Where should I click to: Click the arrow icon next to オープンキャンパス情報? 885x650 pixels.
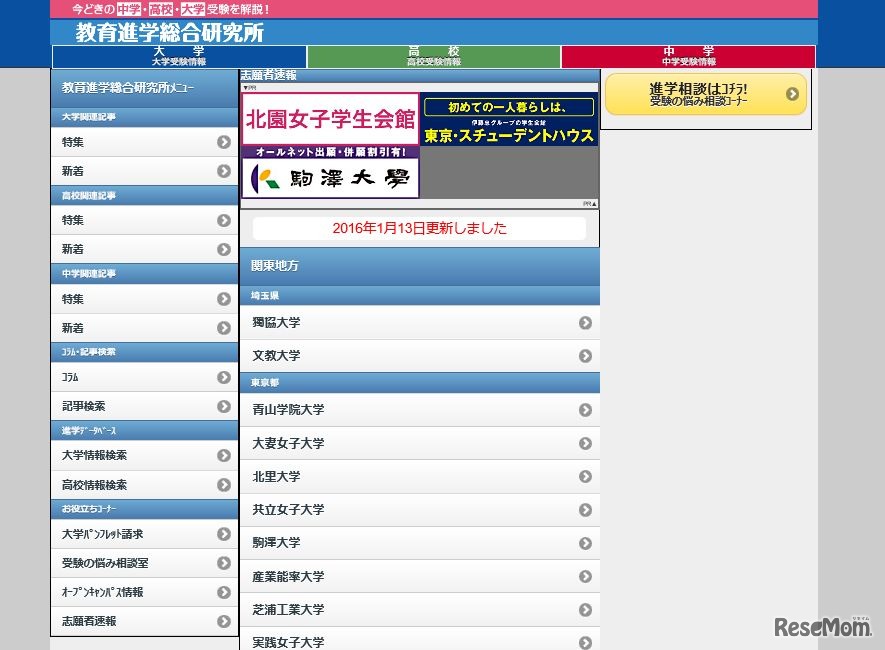[x=224, y=591]
